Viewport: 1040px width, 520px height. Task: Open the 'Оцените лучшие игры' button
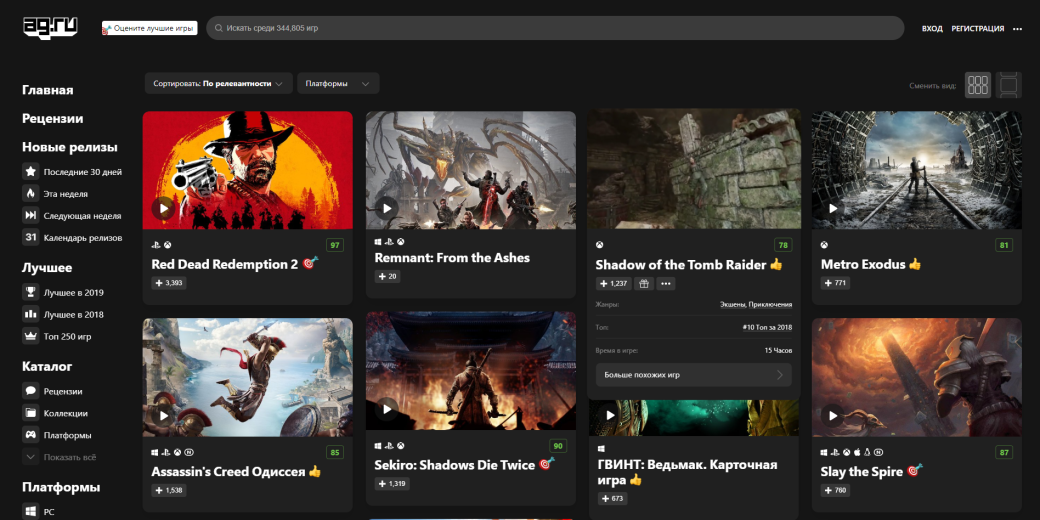point(149,29)
